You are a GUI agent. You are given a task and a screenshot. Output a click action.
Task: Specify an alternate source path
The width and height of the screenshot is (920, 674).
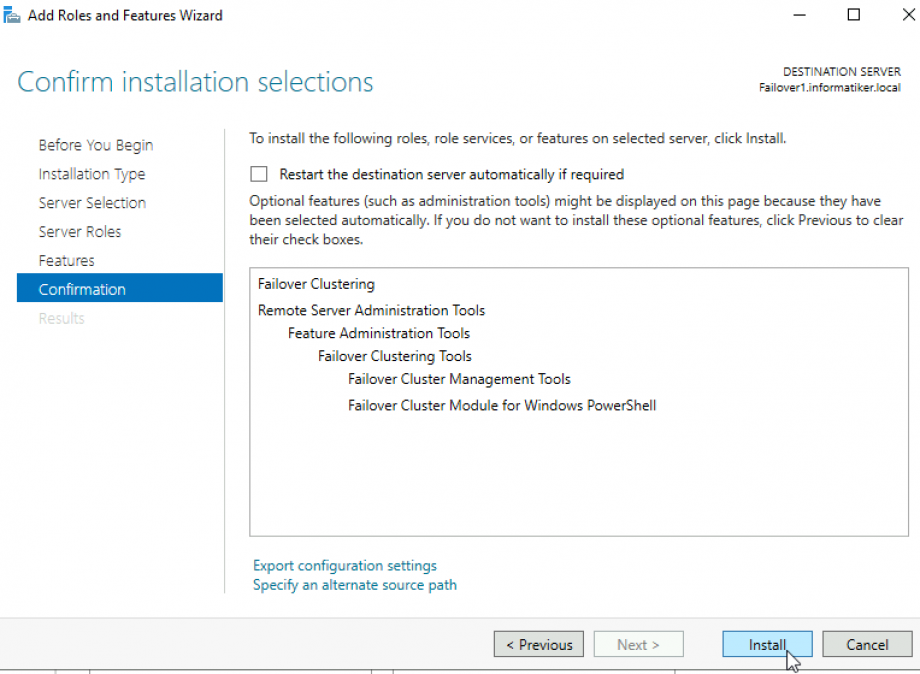pyautogui.click(x=354, y=584)
